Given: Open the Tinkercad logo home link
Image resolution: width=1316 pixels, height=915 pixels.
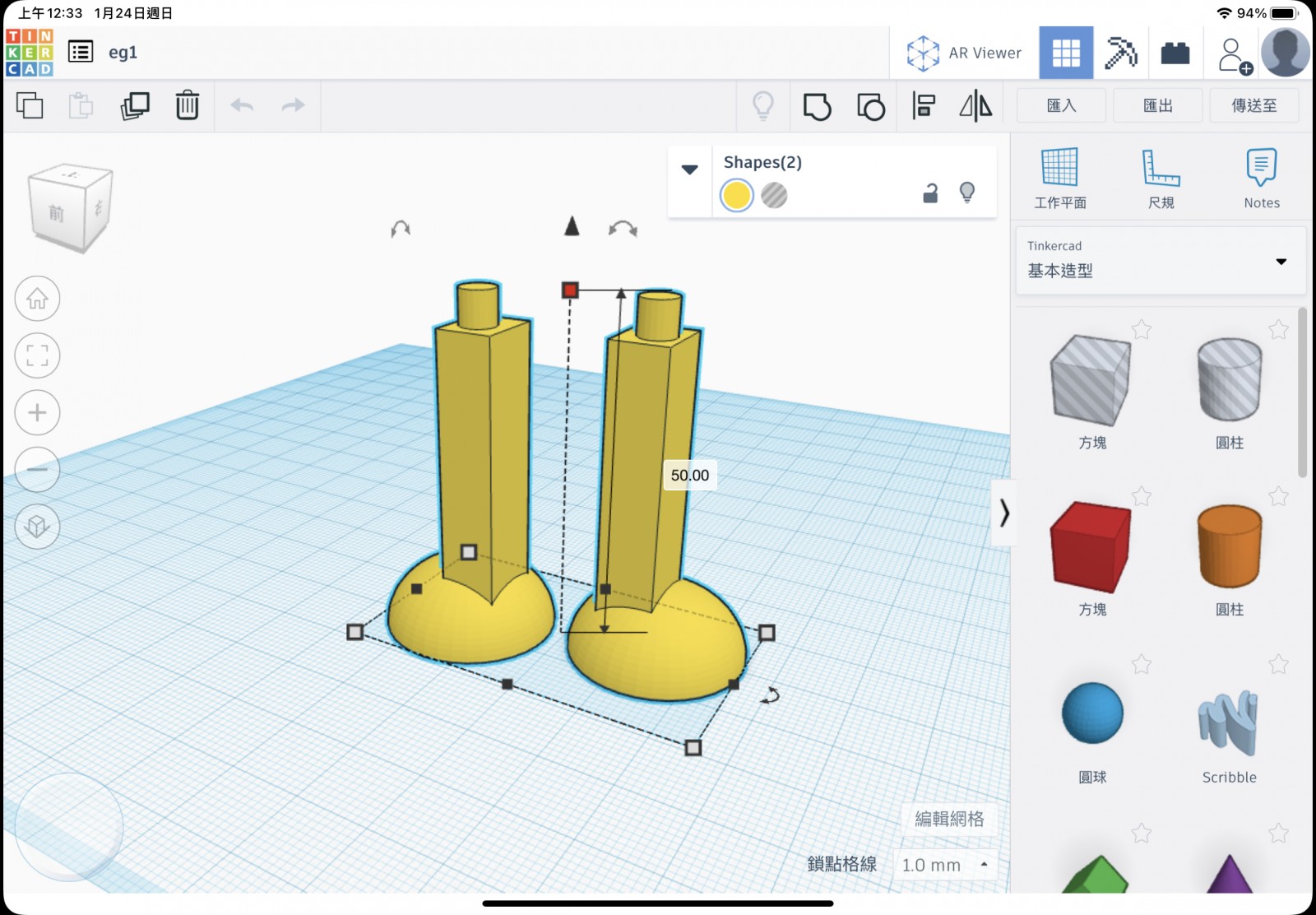Looking at the screenshot, I should [x=30, y=53].
